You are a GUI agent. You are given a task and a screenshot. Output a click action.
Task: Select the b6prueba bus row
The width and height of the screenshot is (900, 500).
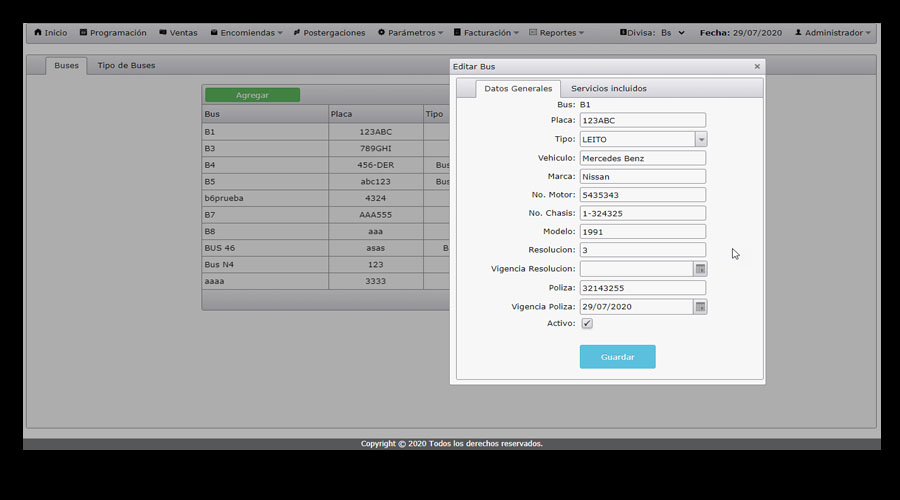pyautogui.click(x=326, y=199)
